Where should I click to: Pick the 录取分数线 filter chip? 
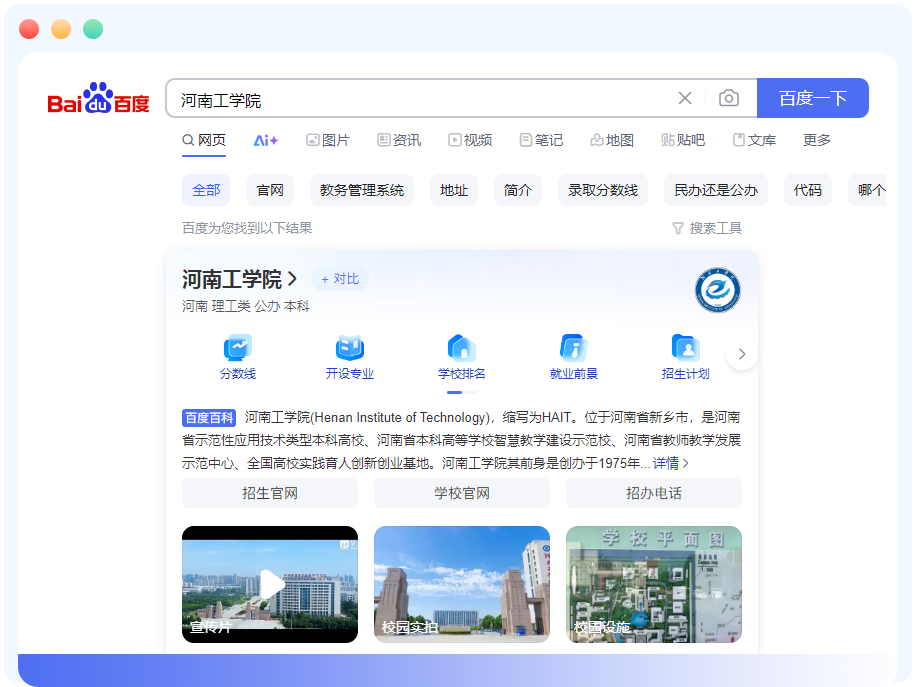tap(603, 190)
